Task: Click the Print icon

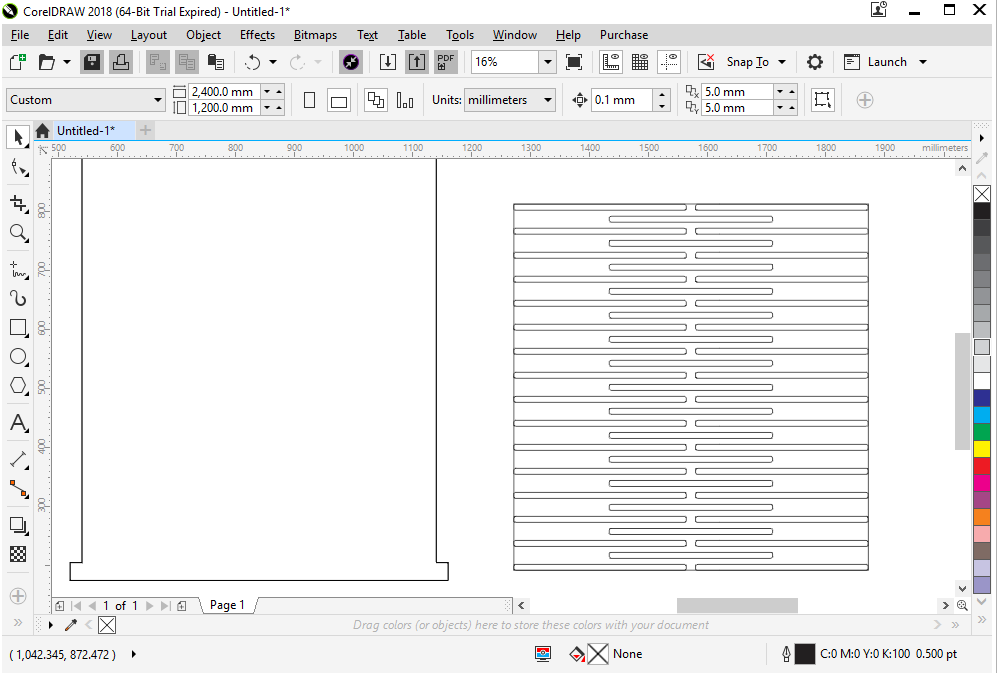Action: point(121,62)
